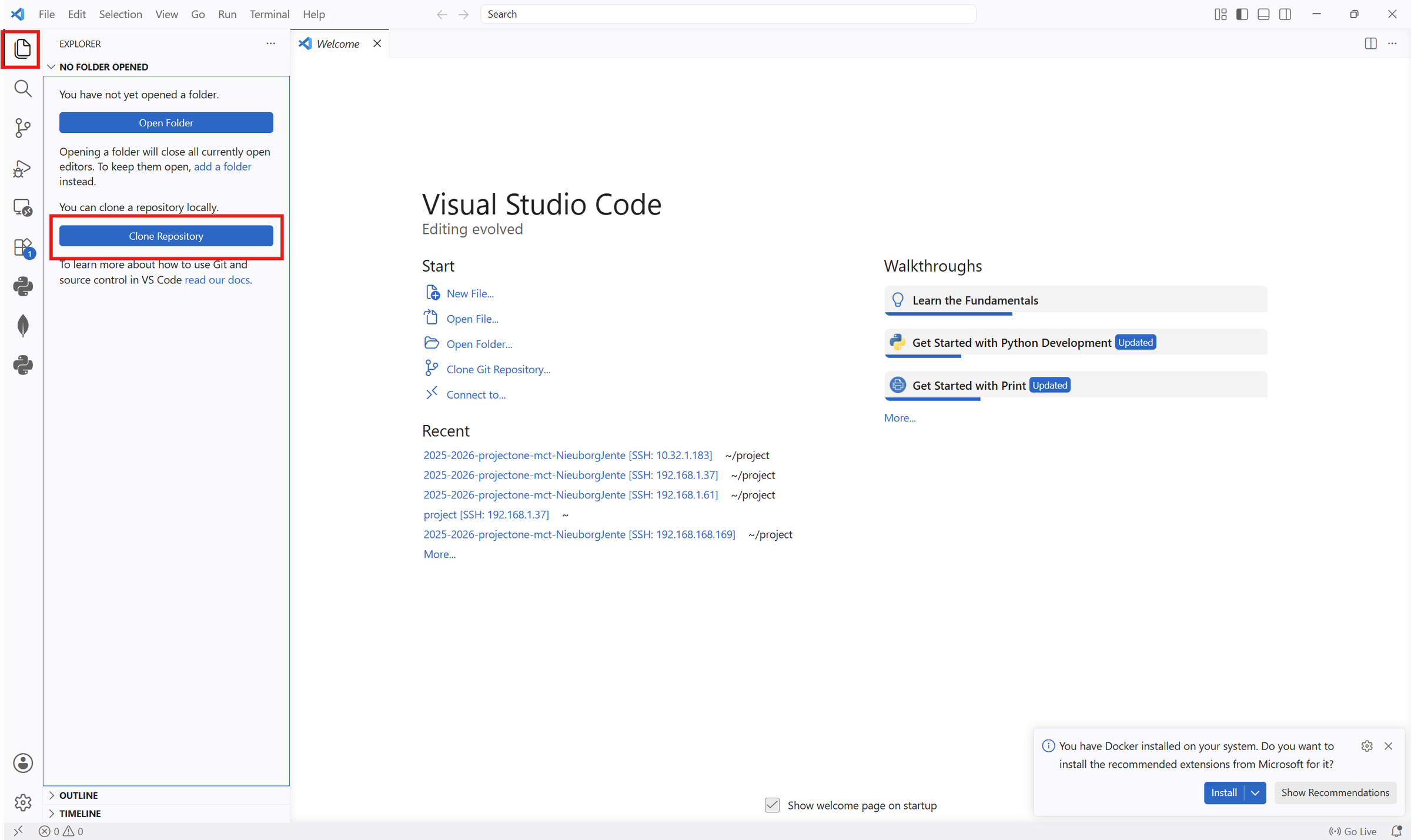Open the notifications bell
The width and height of the screenshot is (1411, 840).
1397,831
